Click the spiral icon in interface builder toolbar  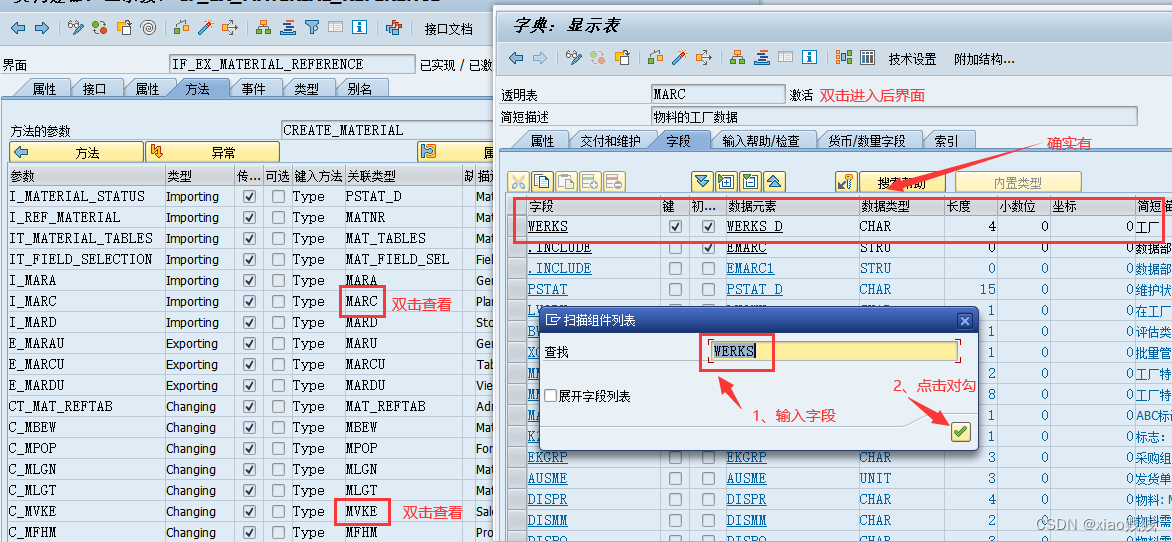coord(148,28)
